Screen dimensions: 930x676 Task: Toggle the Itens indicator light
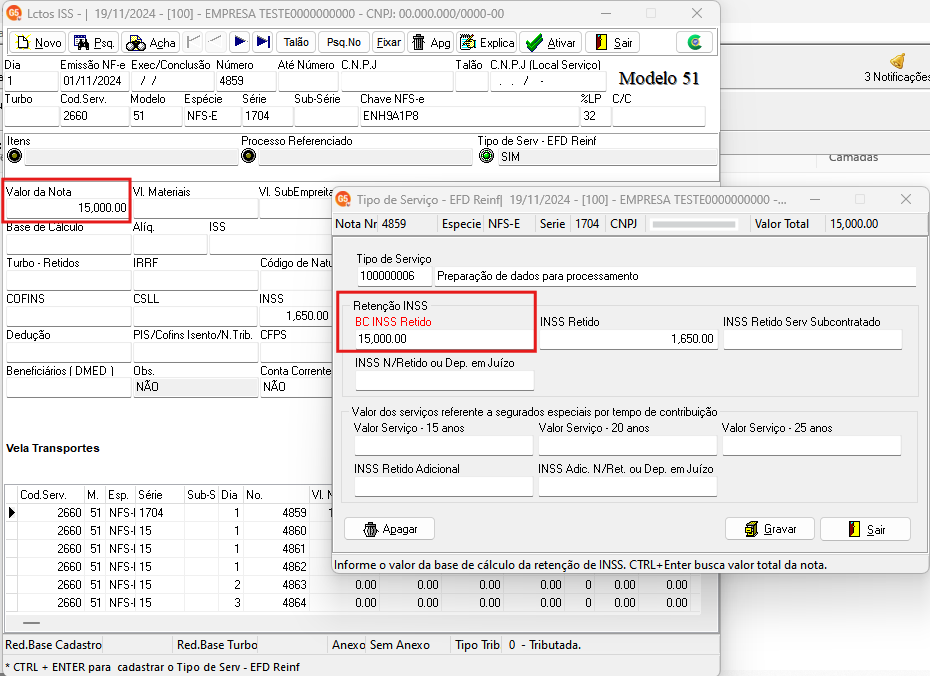click(14, 156)
